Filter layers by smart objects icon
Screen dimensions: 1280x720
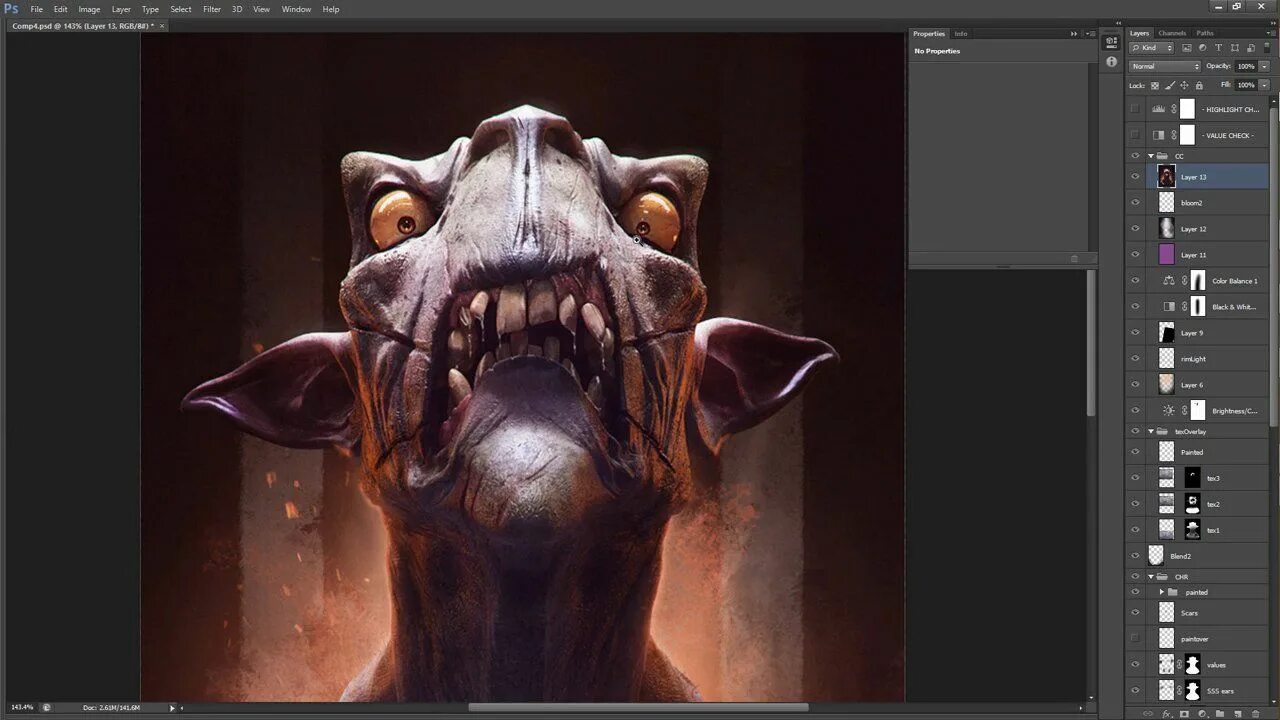[1251, 48]
